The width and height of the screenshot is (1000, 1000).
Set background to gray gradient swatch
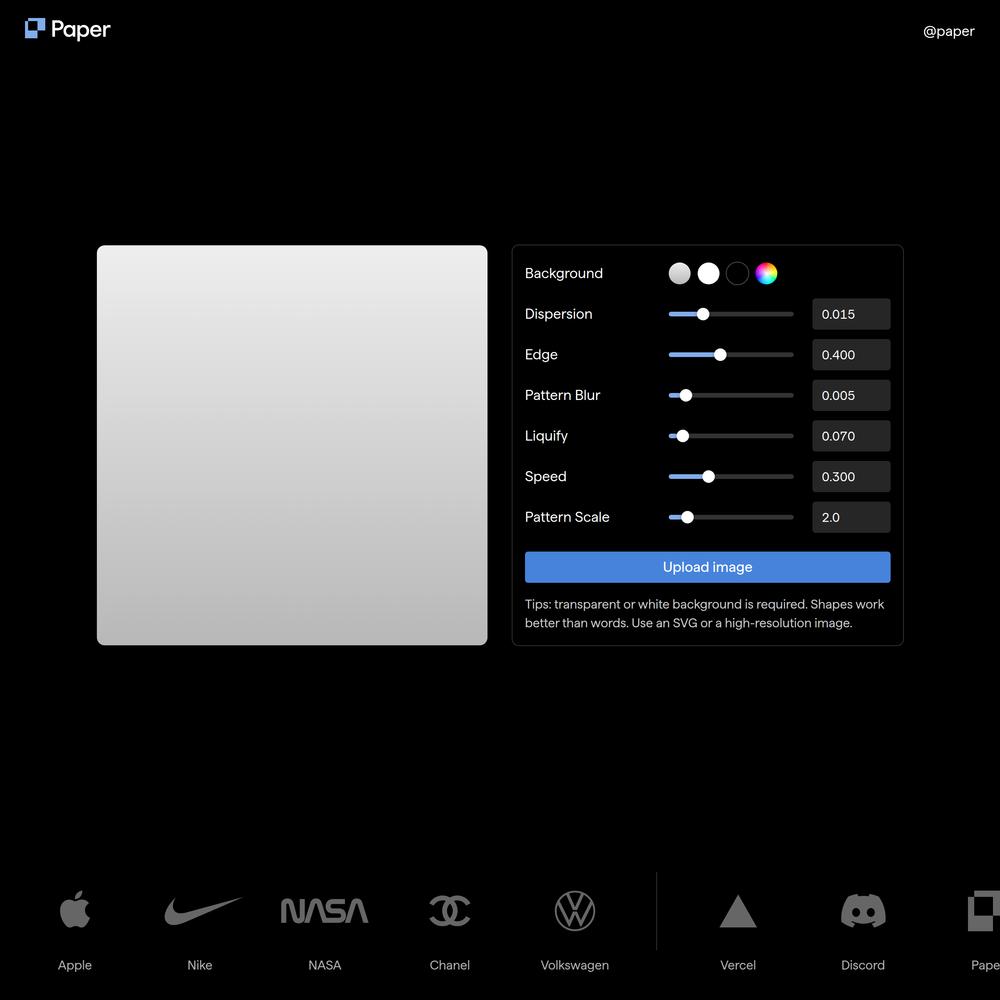pyautogui.click(x=680, y=274)
